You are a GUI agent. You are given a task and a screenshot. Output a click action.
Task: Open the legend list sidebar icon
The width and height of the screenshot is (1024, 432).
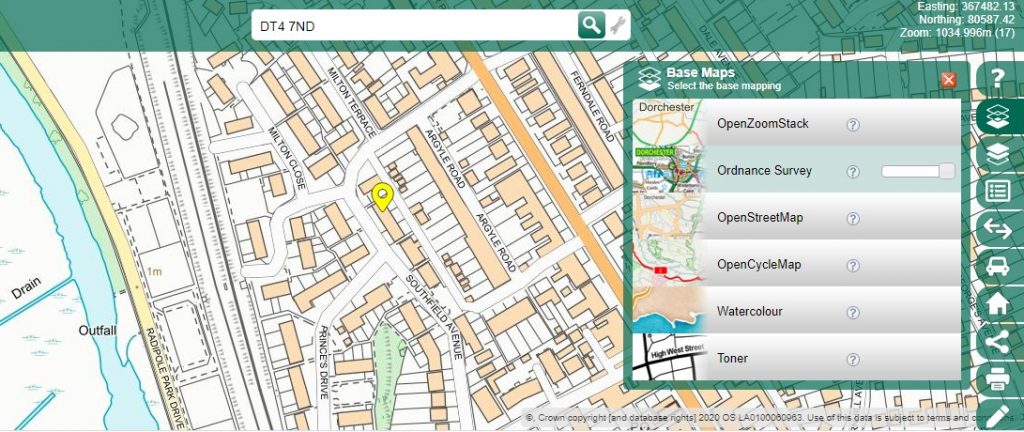pos(997,191)
